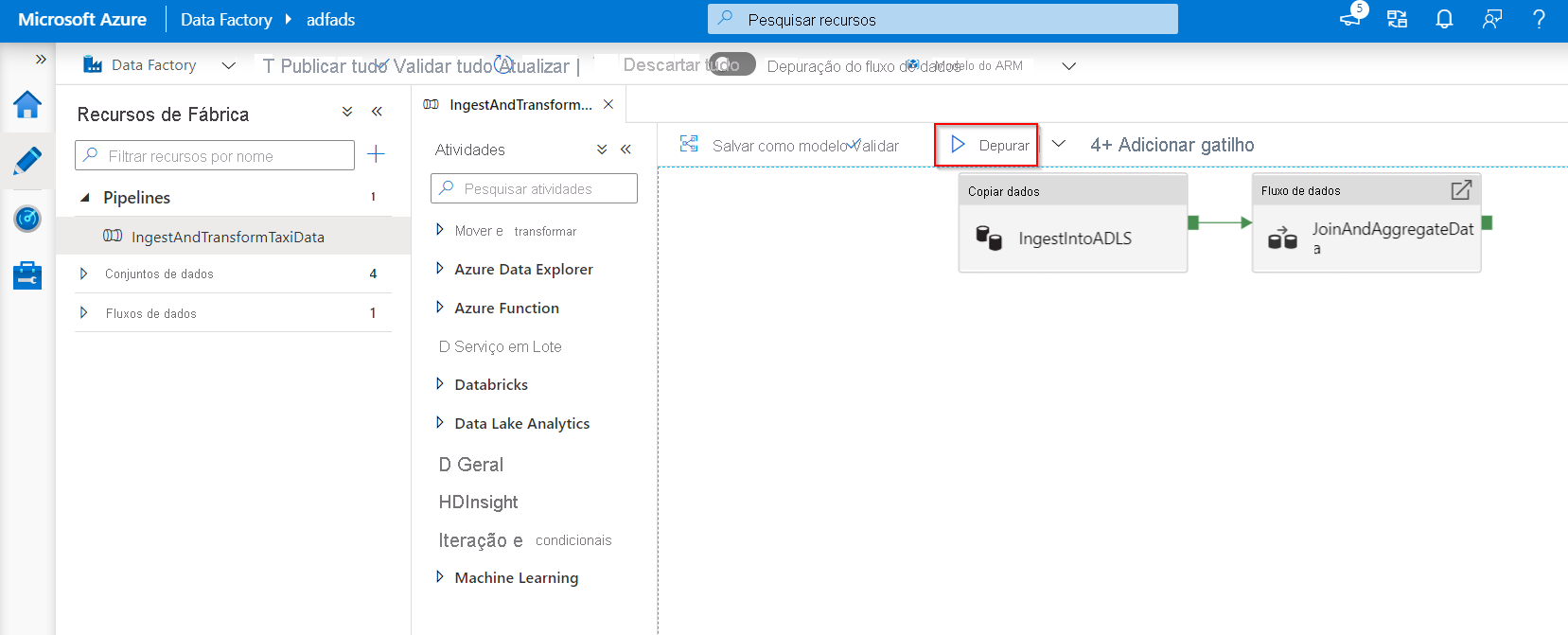1568x635 pixels.
Task: Select IngestAndTransformTaxiData pipeline in tree
Action: (x=233, y=236)
